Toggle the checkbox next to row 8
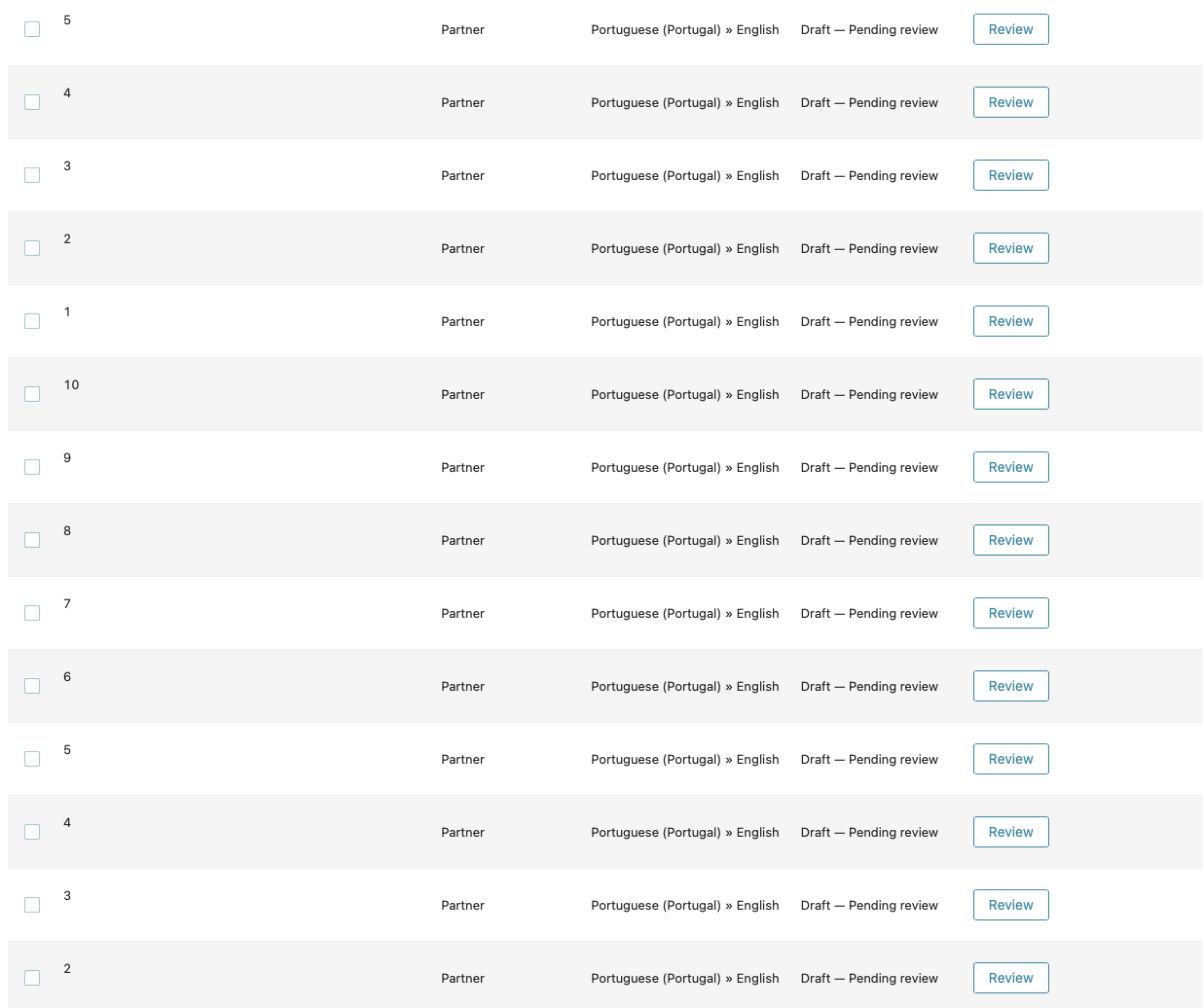 32,540
